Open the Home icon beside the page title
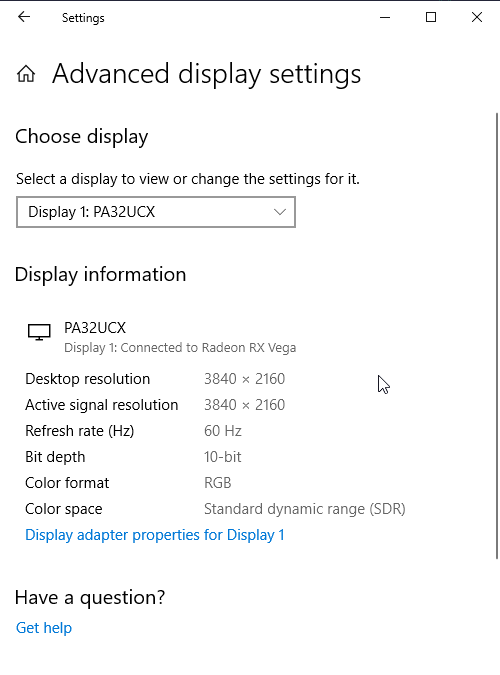Viewport: 500px width, 675px height. coord(26,74)
